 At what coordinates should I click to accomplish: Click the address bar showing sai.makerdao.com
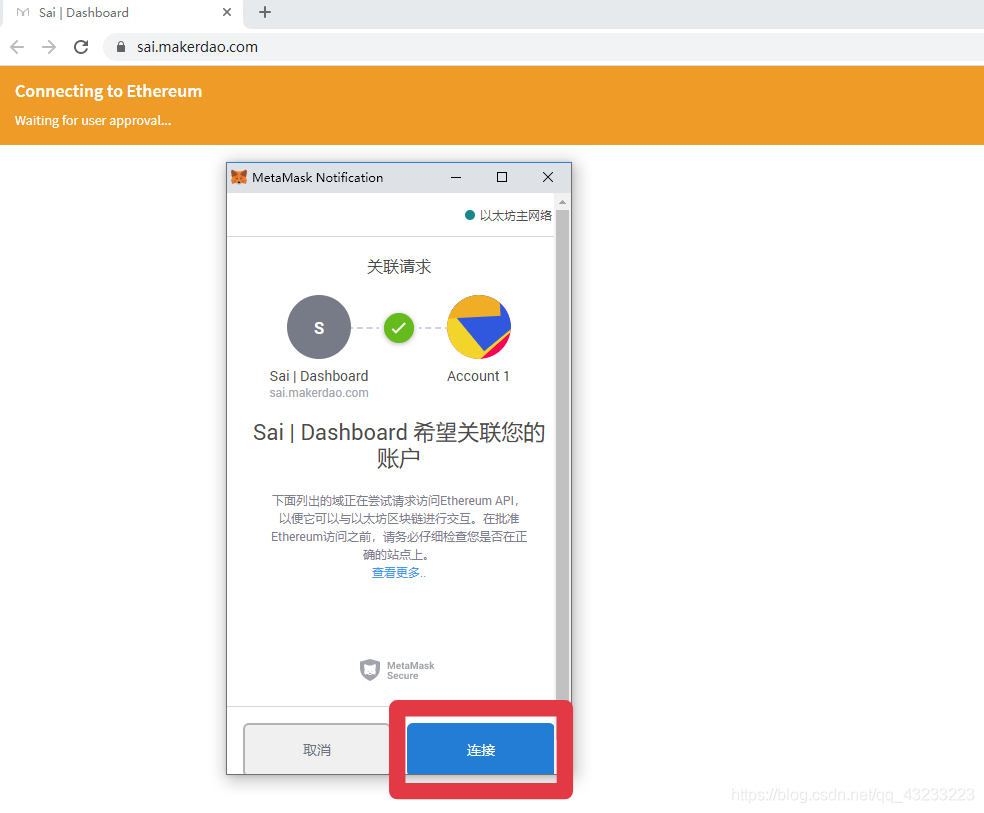pyautogui.click(x=543, y=47)
